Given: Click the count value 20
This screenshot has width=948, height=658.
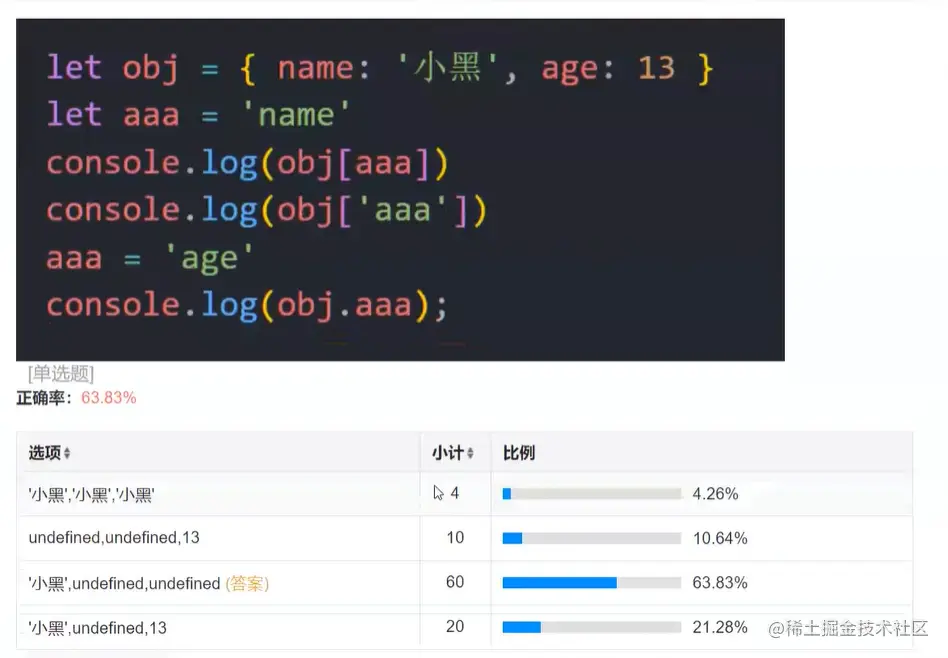Looking at the screenshot, I should [x=455, y=627].
